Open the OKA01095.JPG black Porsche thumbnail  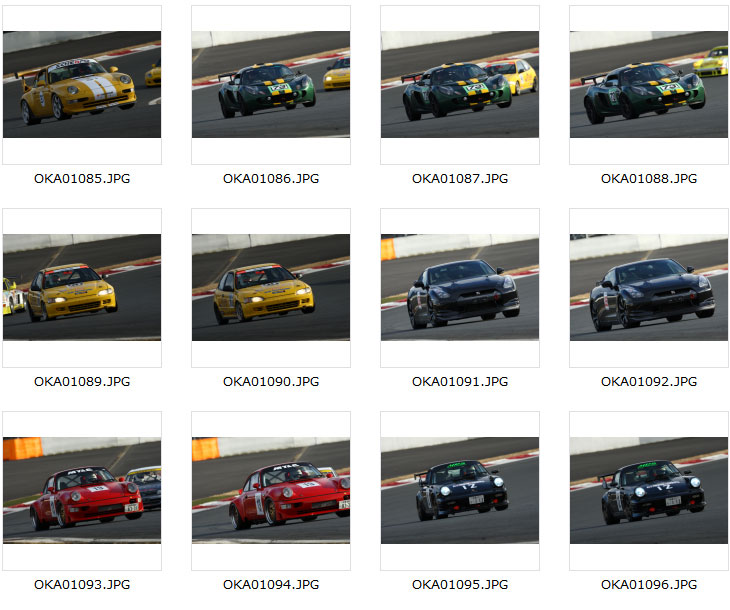tap(460, 490)
